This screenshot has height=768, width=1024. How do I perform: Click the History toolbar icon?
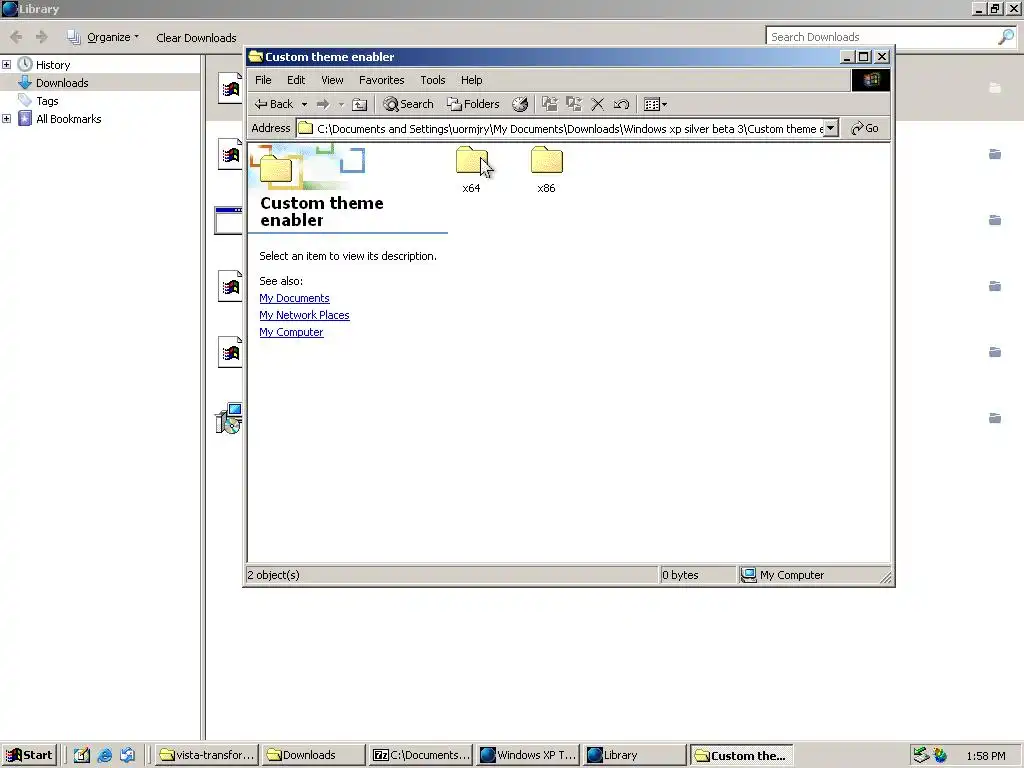pos(520,104)
